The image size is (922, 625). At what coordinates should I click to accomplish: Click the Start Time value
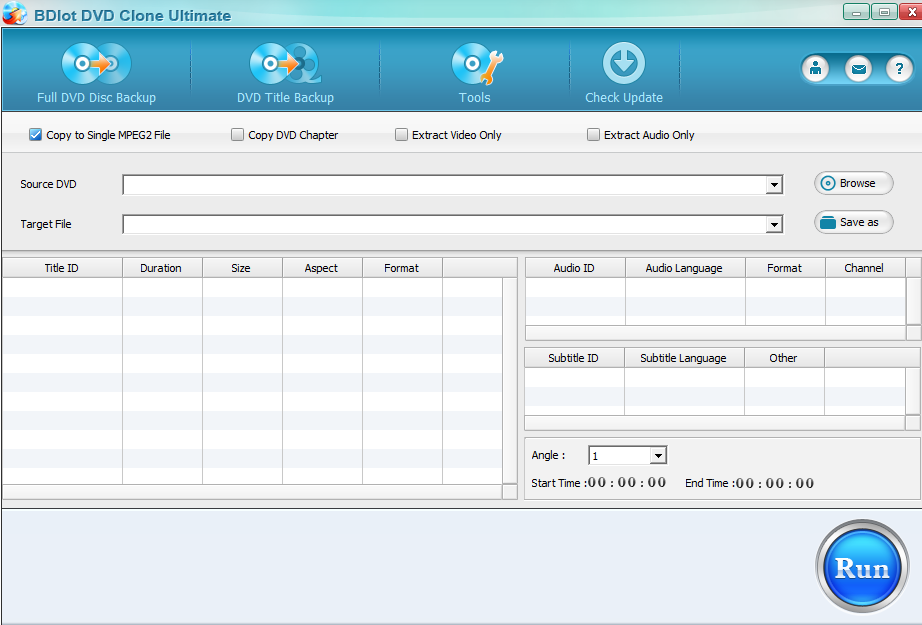click(627, 483)
